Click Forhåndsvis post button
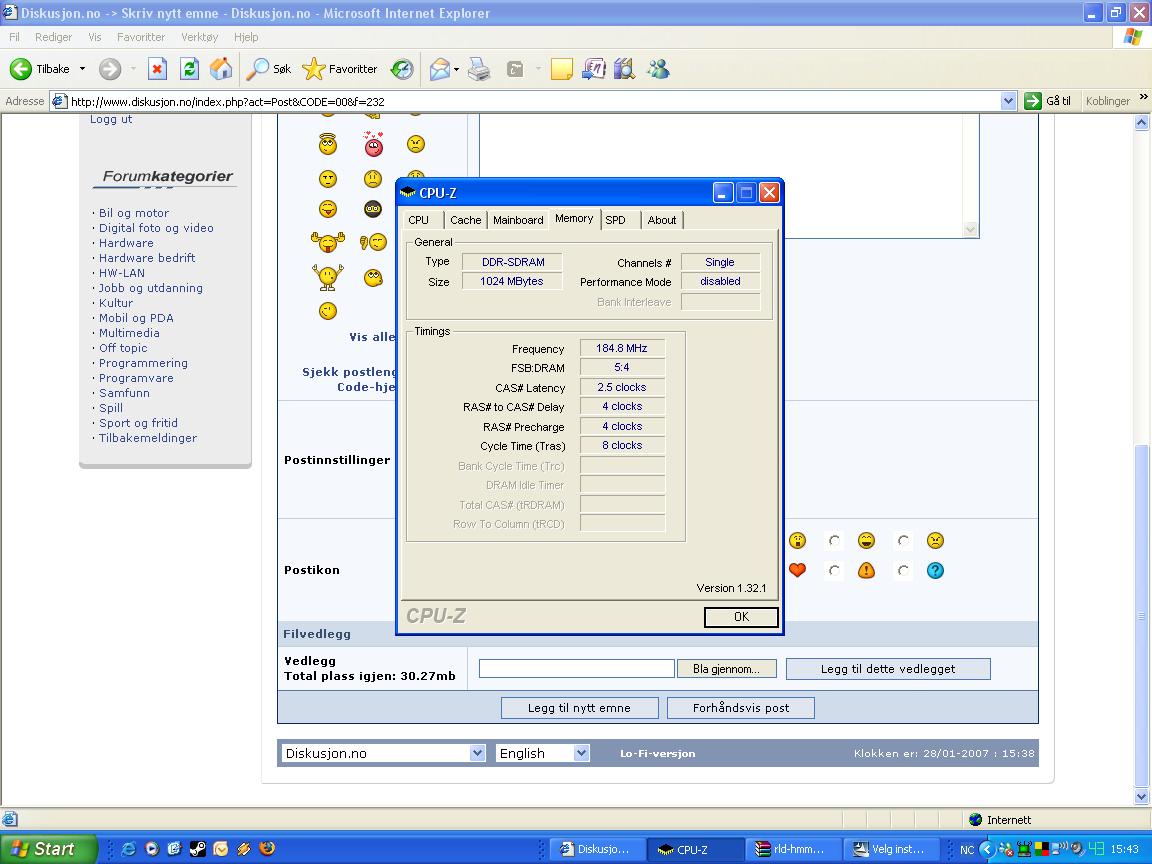The height and width of the screenshot is (864, 1152). coord(741,708)
